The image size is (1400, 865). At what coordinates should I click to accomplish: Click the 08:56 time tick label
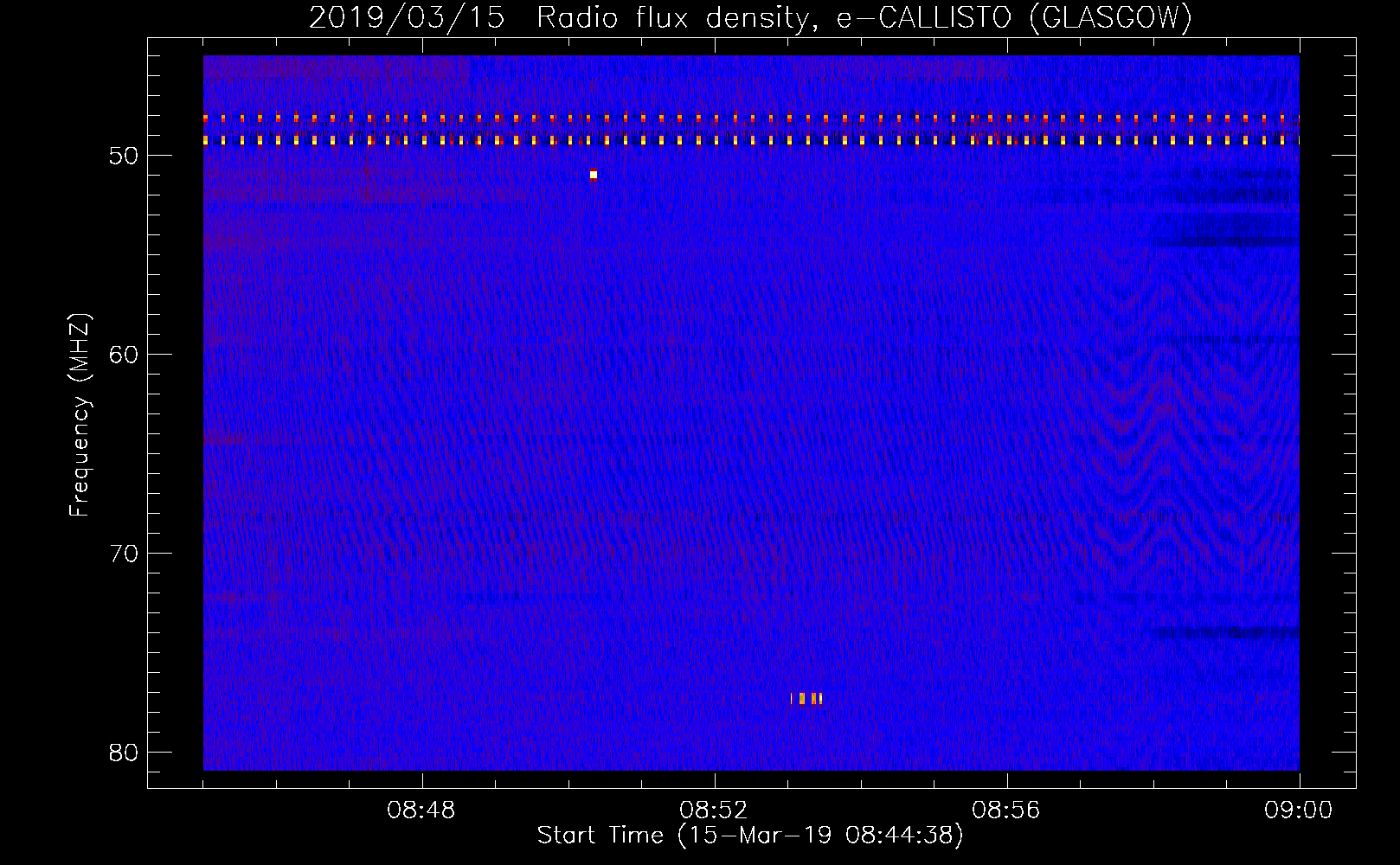click(x=1006, y=811)
